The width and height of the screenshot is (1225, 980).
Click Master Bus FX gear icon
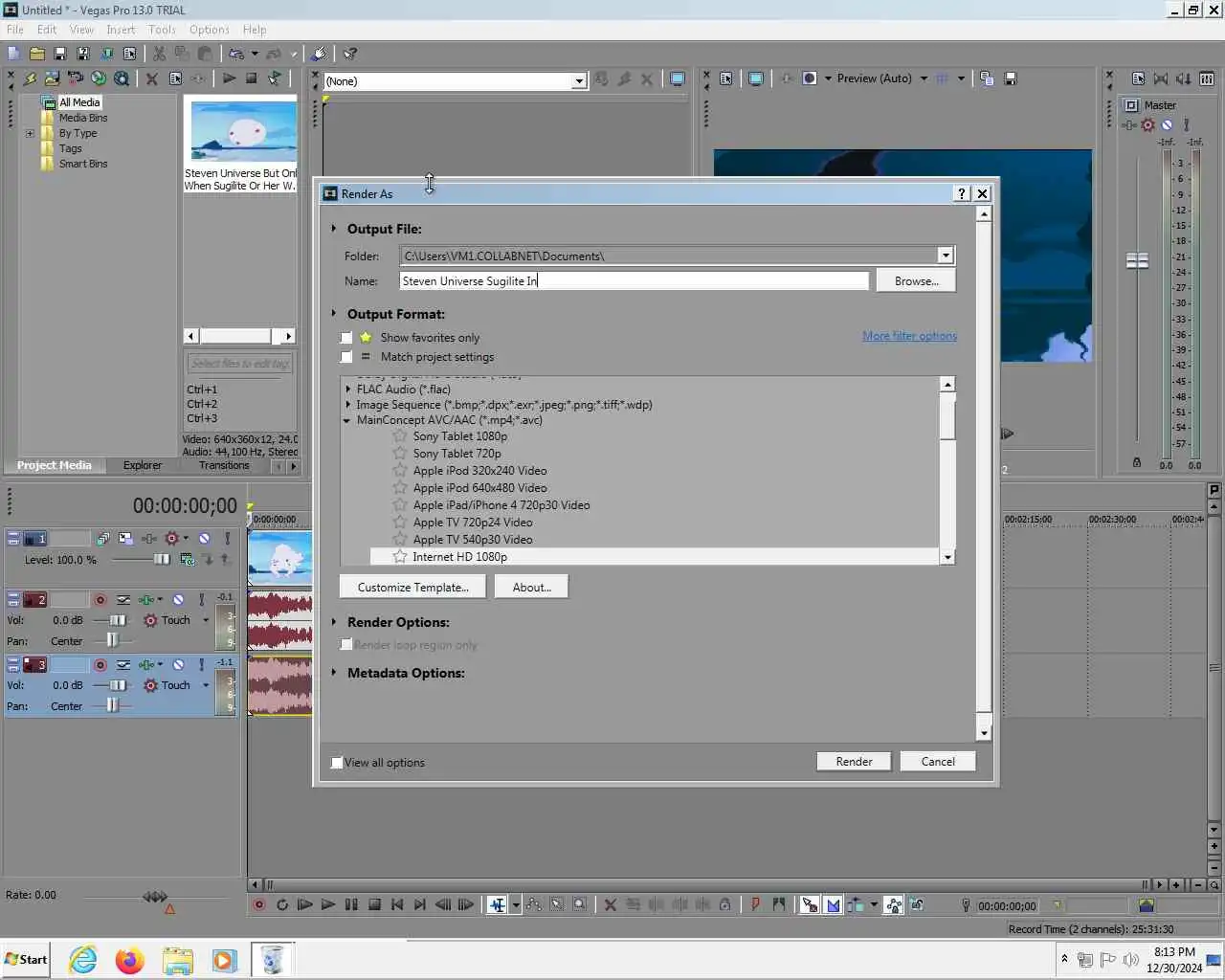click(1147, 124)
